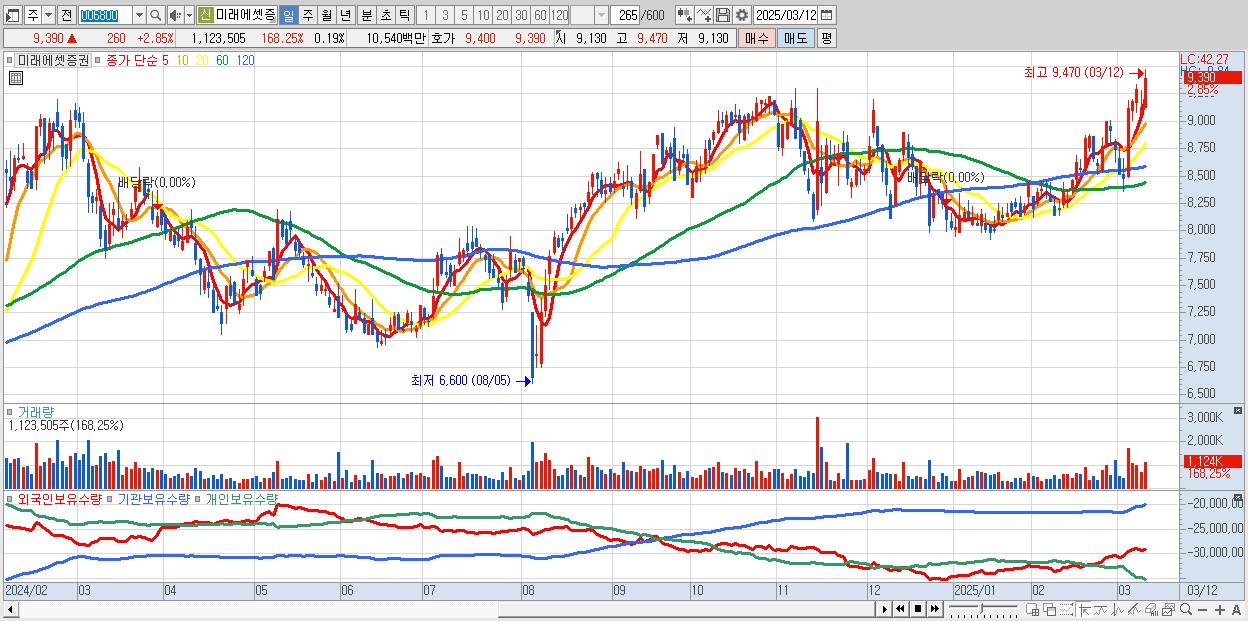Click the 60 moving average legend
This screenshot has width=1248, height=621.
(222, 61)
